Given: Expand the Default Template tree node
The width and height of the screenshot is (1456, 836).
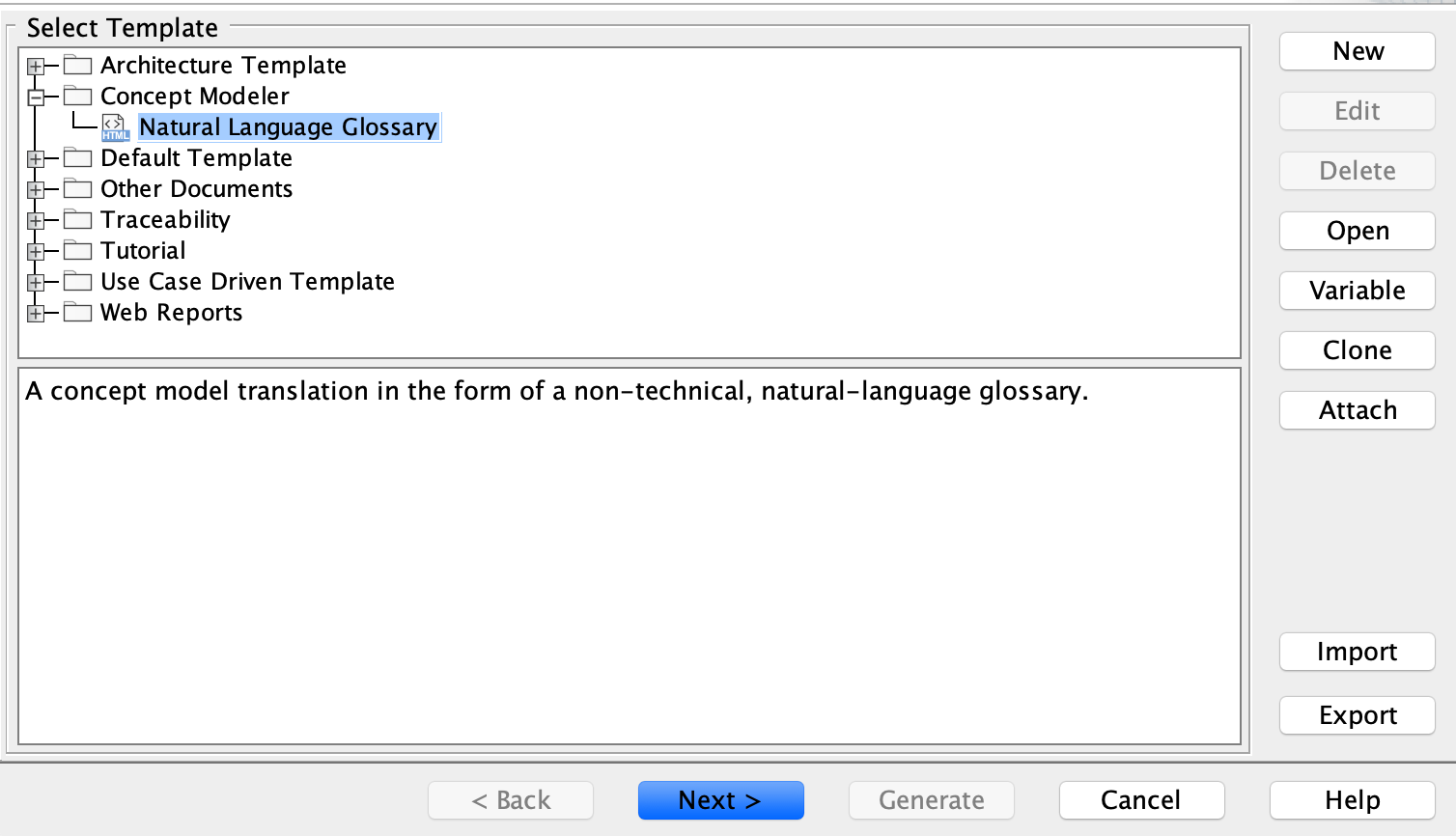Looking at the screenshot, I should coord(36,159).
